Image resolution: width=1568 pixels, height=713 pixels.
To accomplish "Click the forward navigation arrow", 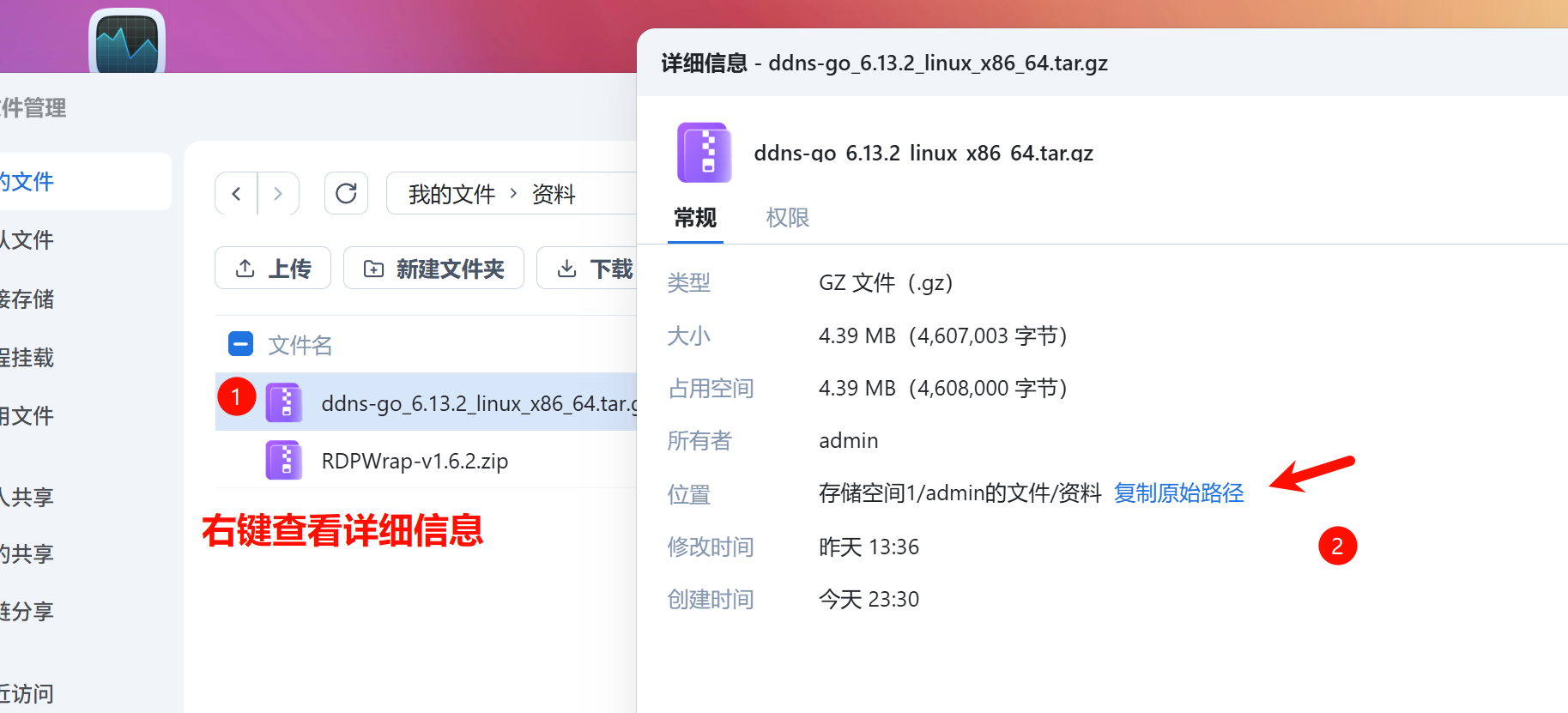I will (278, 194).
